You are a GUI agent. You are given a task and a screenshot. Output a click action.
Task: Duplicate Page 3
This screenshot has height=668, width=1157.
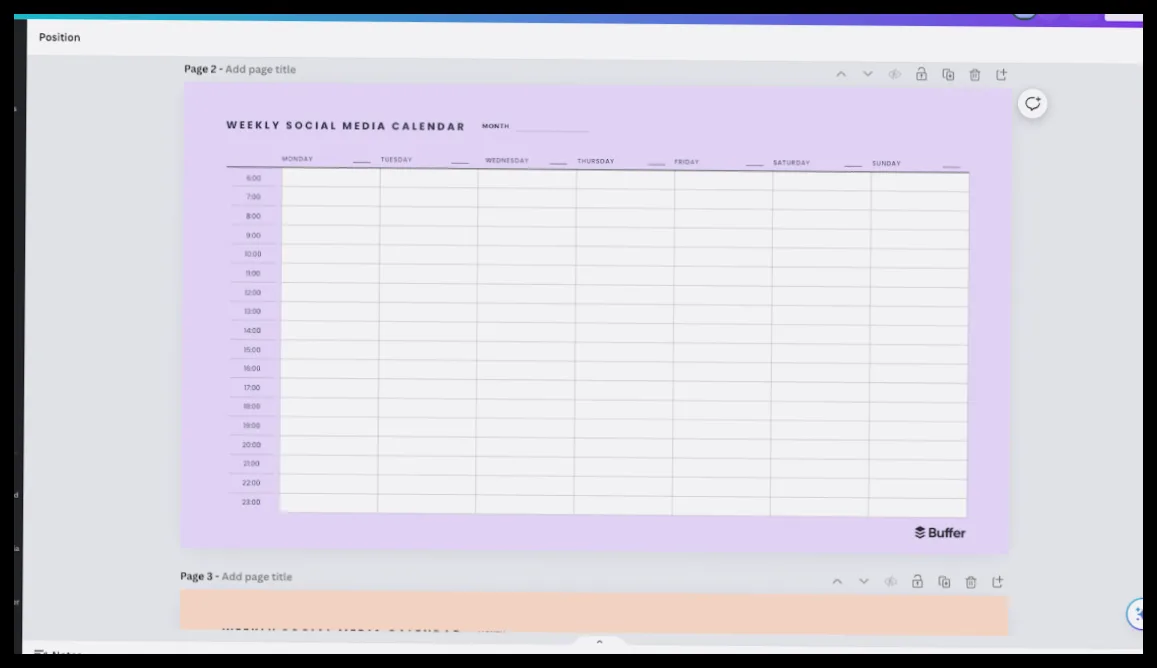coord(944,582)
